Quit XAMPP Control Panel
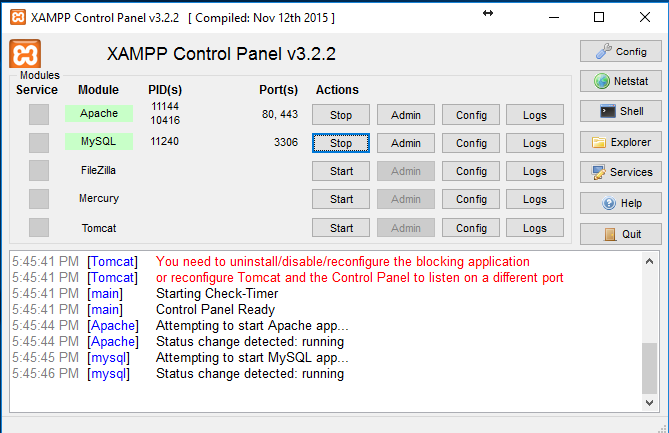Viewport: 669px width, 433px height. 620,234
